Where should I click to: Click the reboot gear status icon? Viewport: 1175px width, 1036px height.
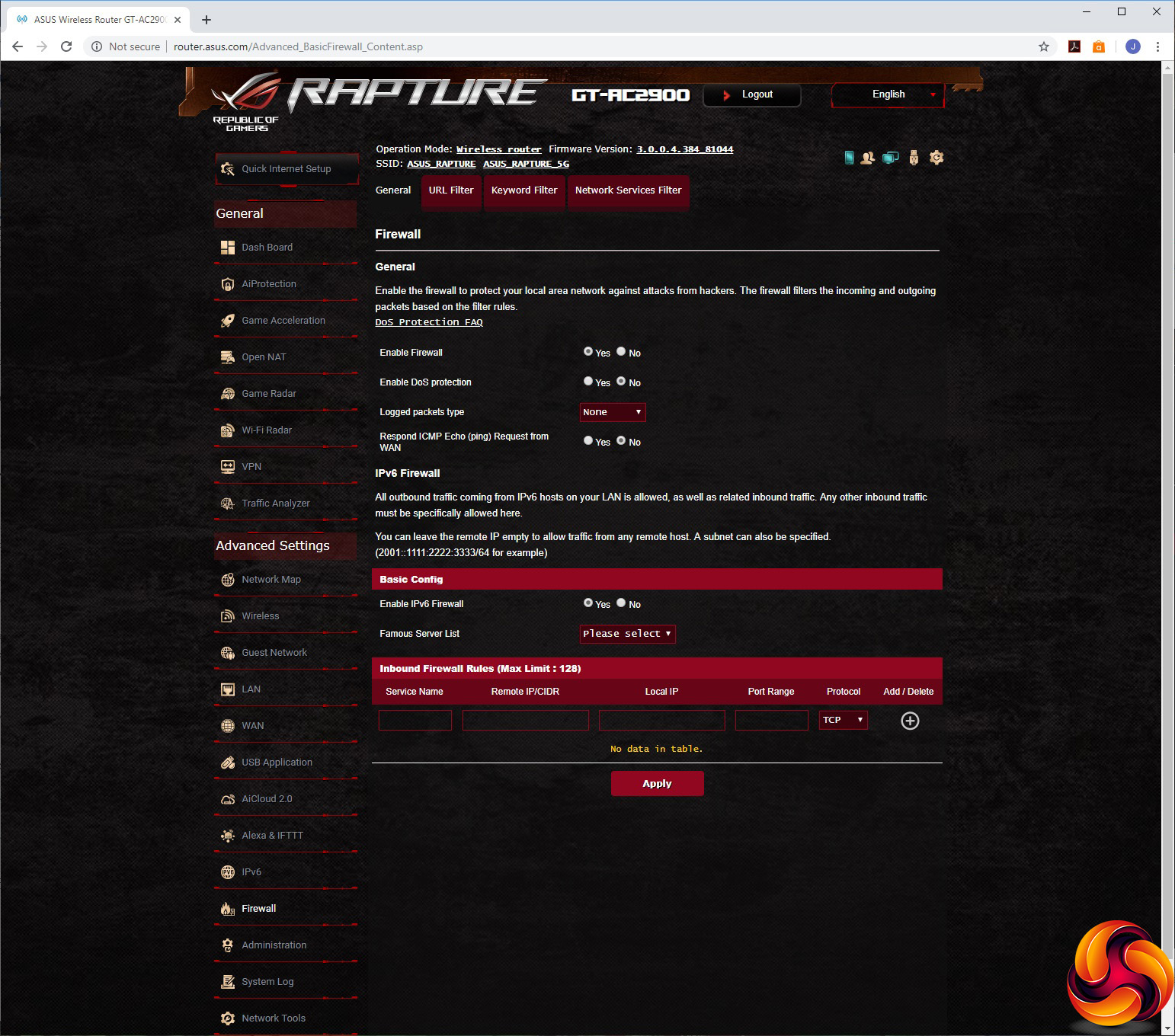point(936,158)
